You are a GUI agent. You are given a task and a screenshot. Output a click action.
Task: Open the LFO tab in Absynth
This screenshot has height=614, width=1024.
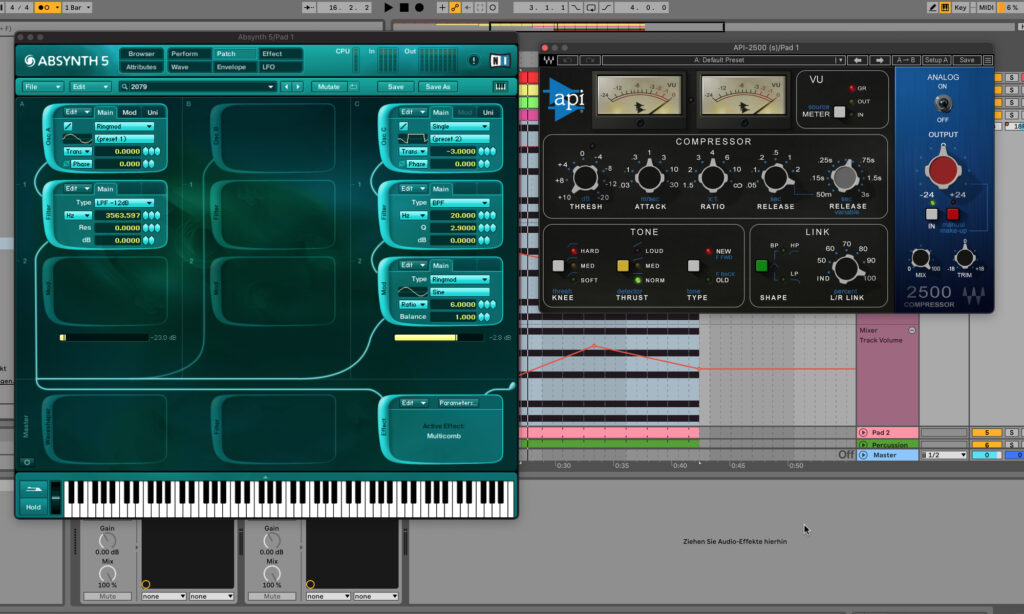pos(269,67)
